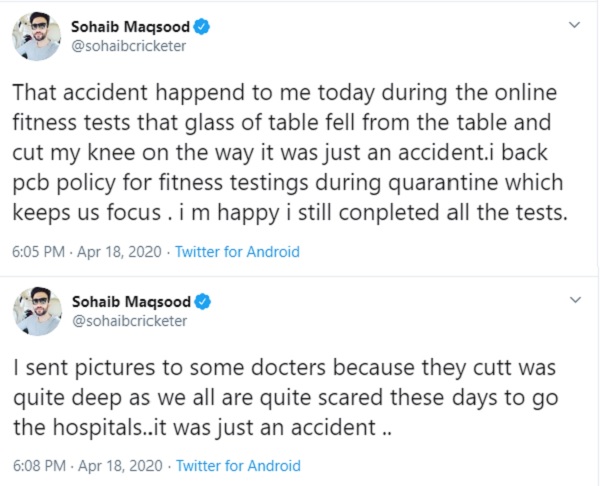The width and height of the screenshot is (600, 486).
Task: Open Twitter for Android link on the first tweet
Action: pyautogui.click(x=237, y=252)
